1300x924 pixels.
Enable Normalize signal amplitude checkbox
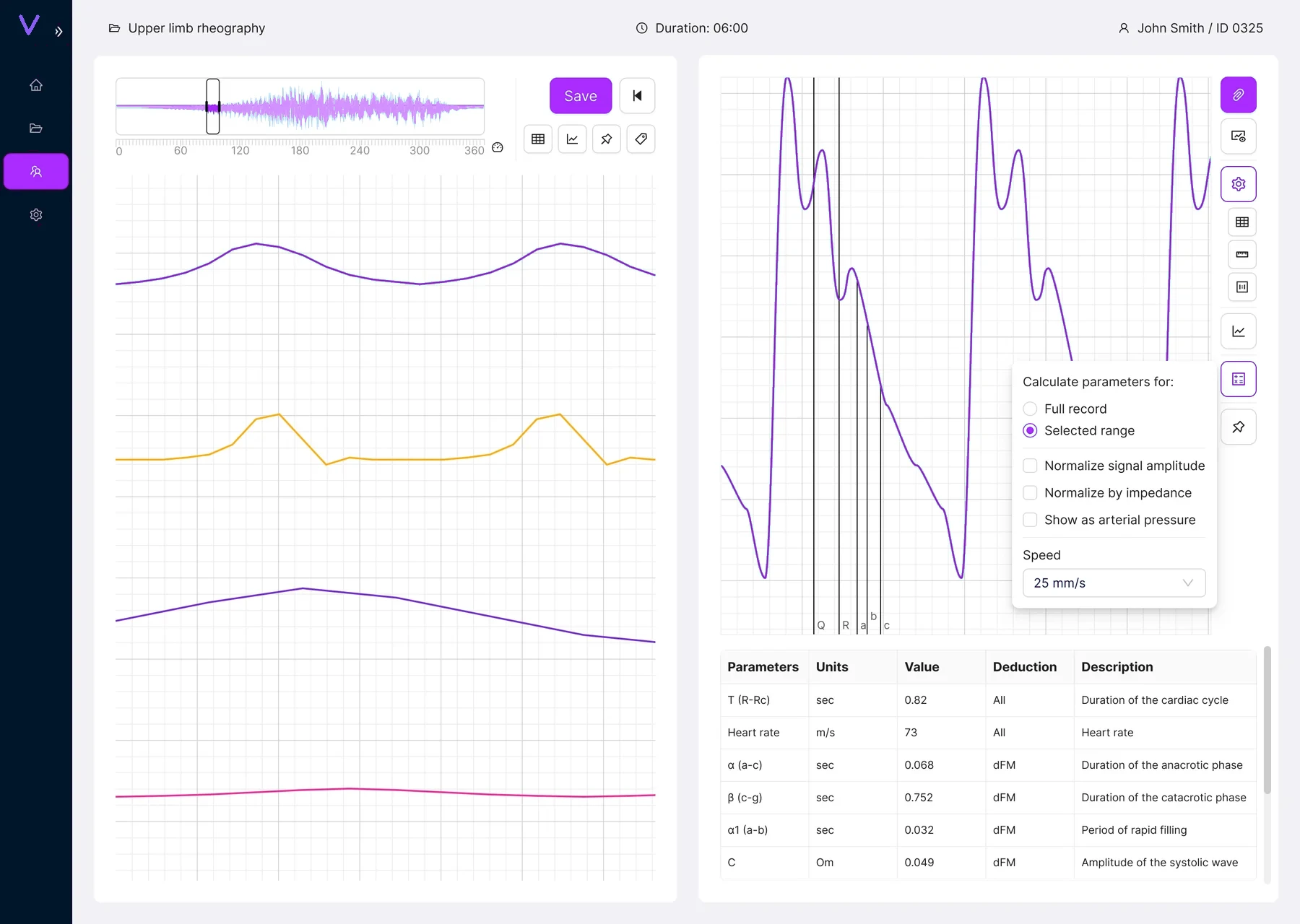click(x=1030, y=466)
